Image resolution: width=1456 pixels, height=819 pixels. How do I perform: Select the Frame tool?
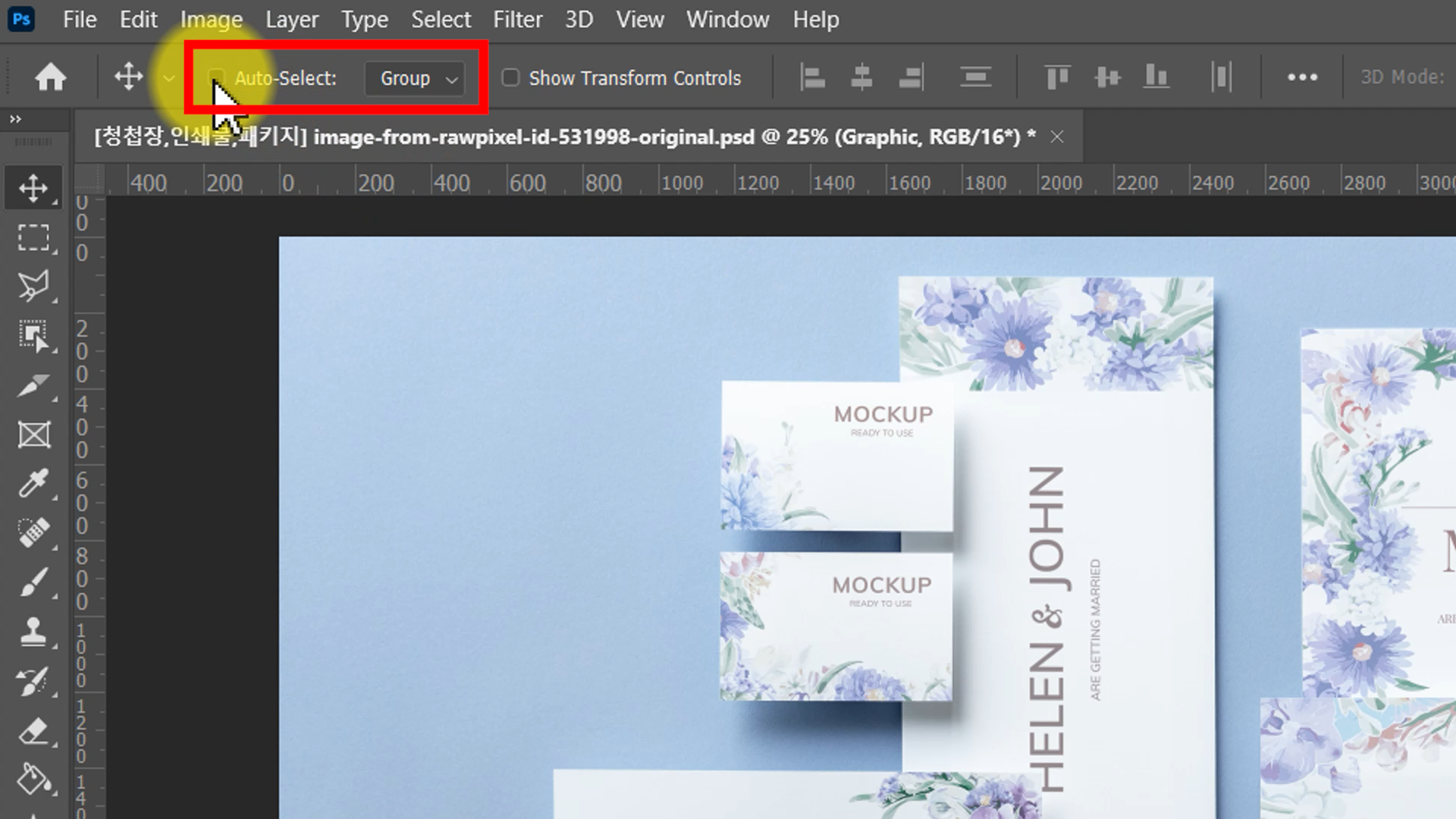[33, 435]
